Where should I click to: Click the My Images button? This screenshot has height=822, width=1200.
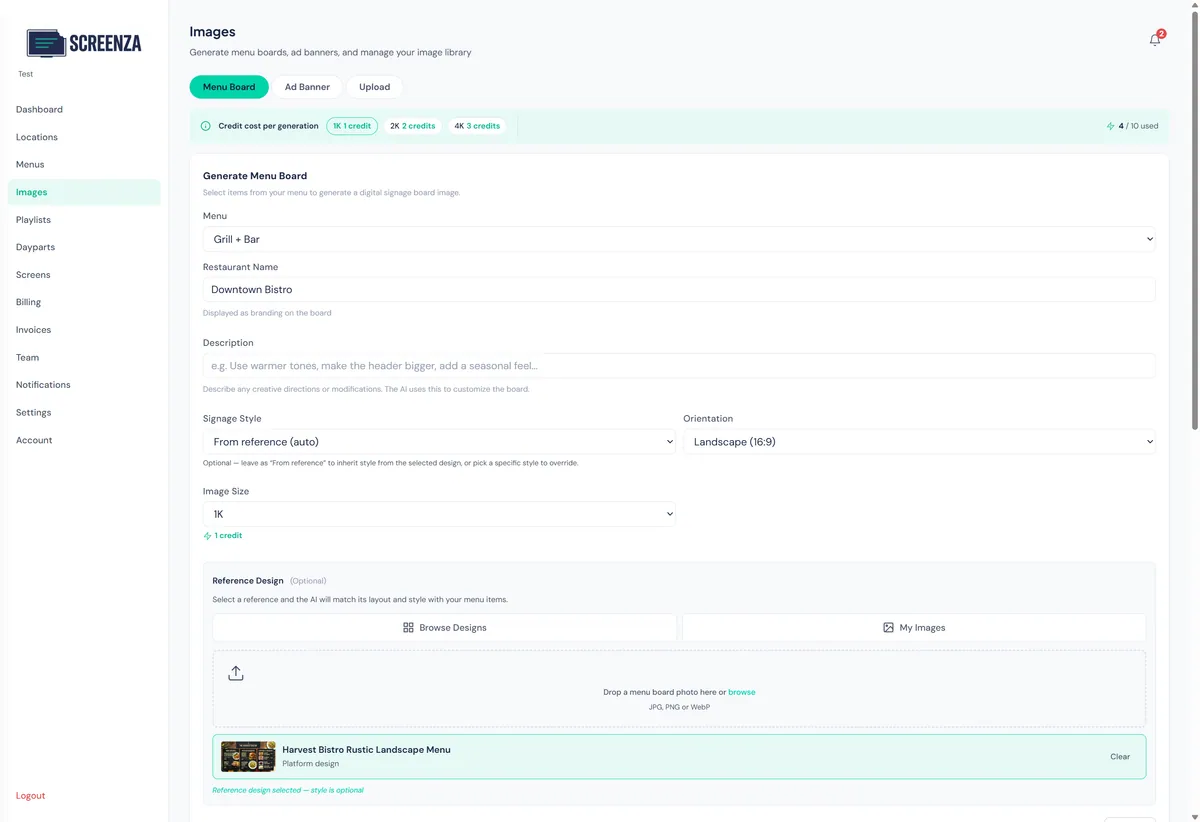[914, 627]
